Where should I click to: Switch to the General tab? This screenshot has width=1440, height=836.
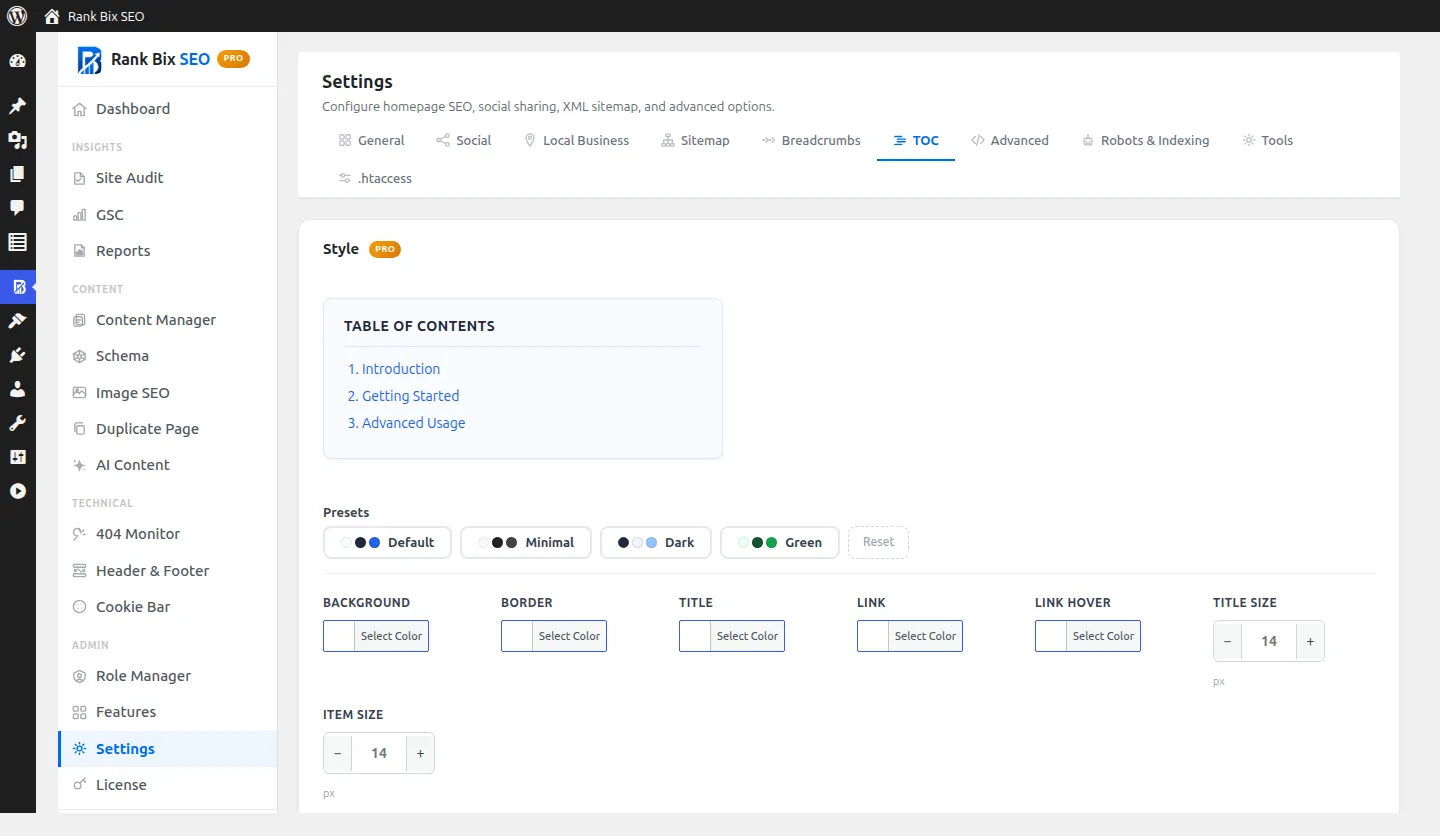click(371, 141)
